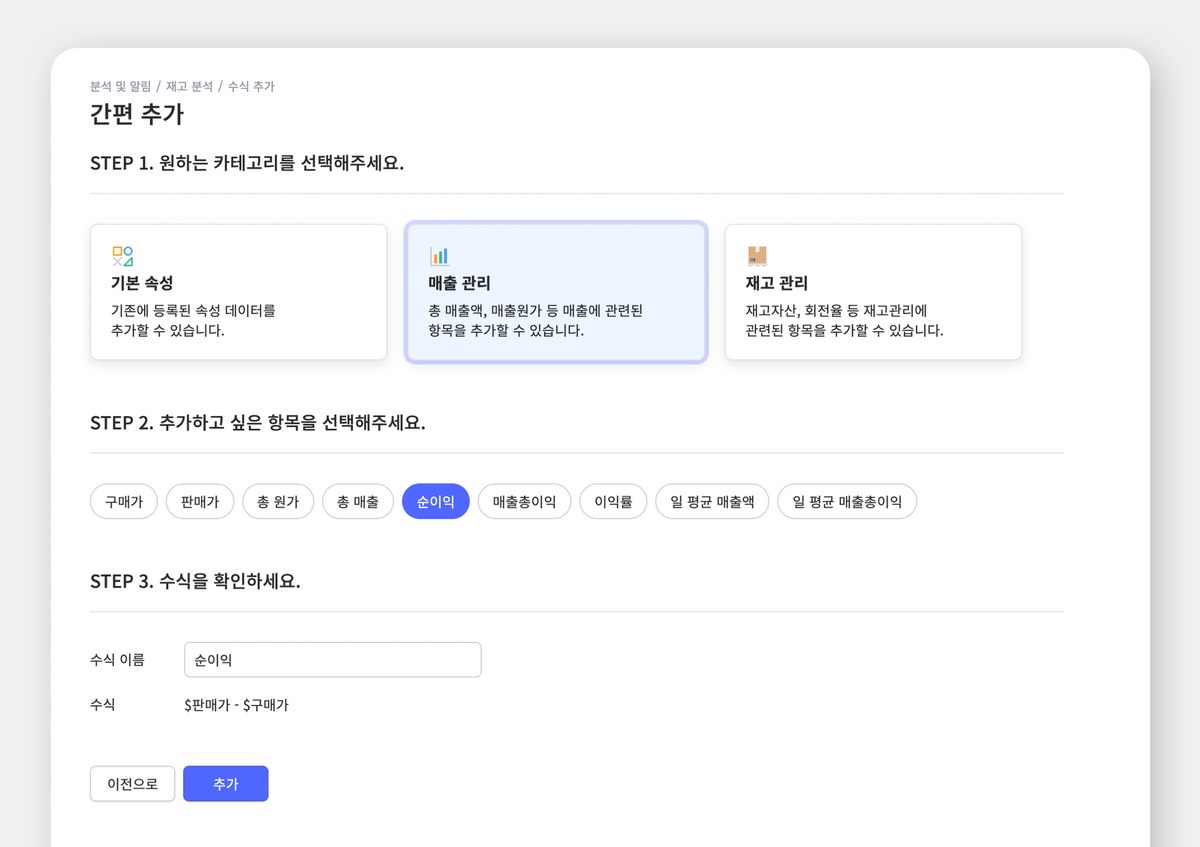1200x847 pixels.
Task: Select the 매출 관리 category card
Action: (556, 291)
